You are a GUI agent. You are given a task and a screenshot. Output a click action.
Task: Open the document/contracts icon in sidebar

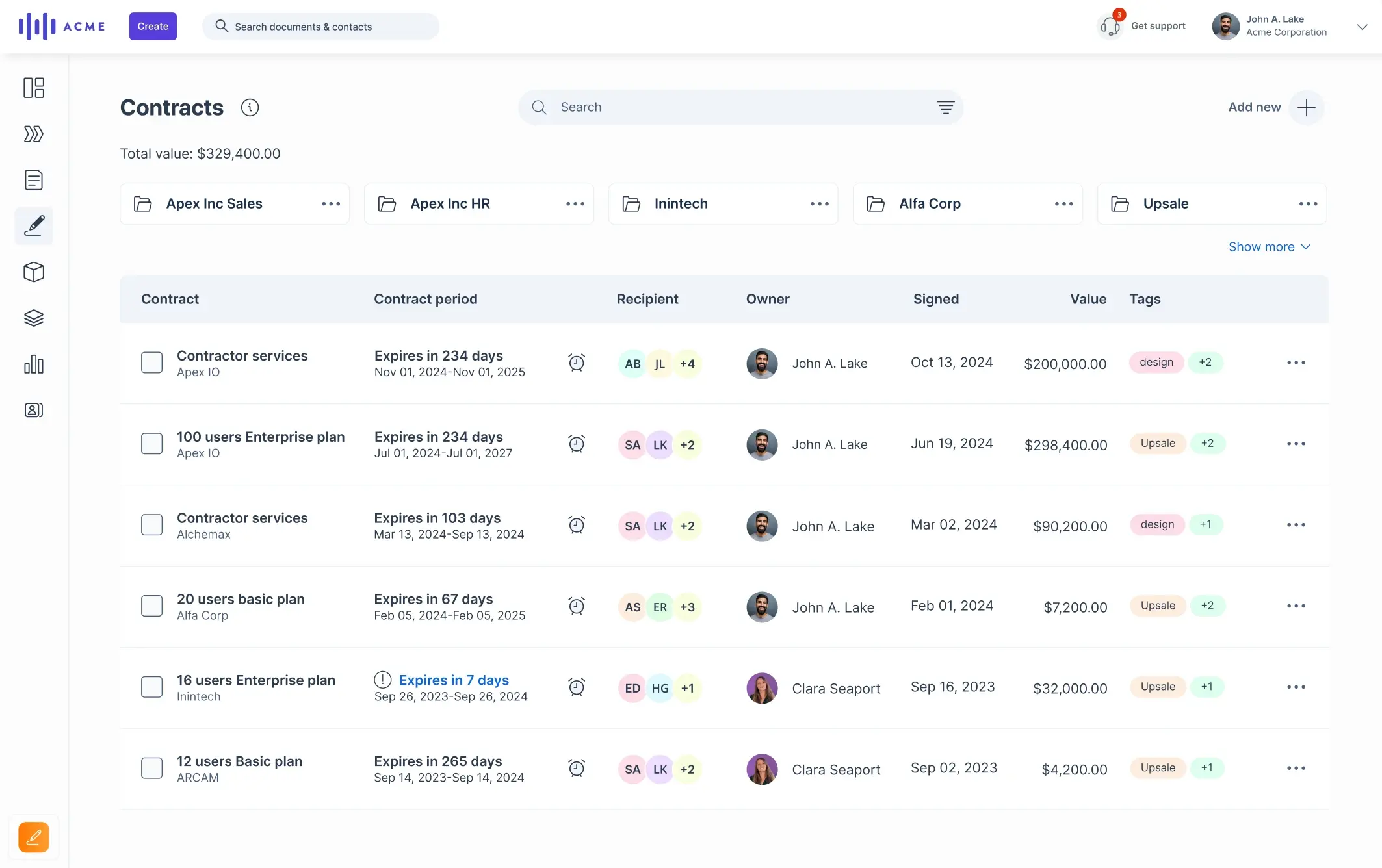tap(33, 180)
